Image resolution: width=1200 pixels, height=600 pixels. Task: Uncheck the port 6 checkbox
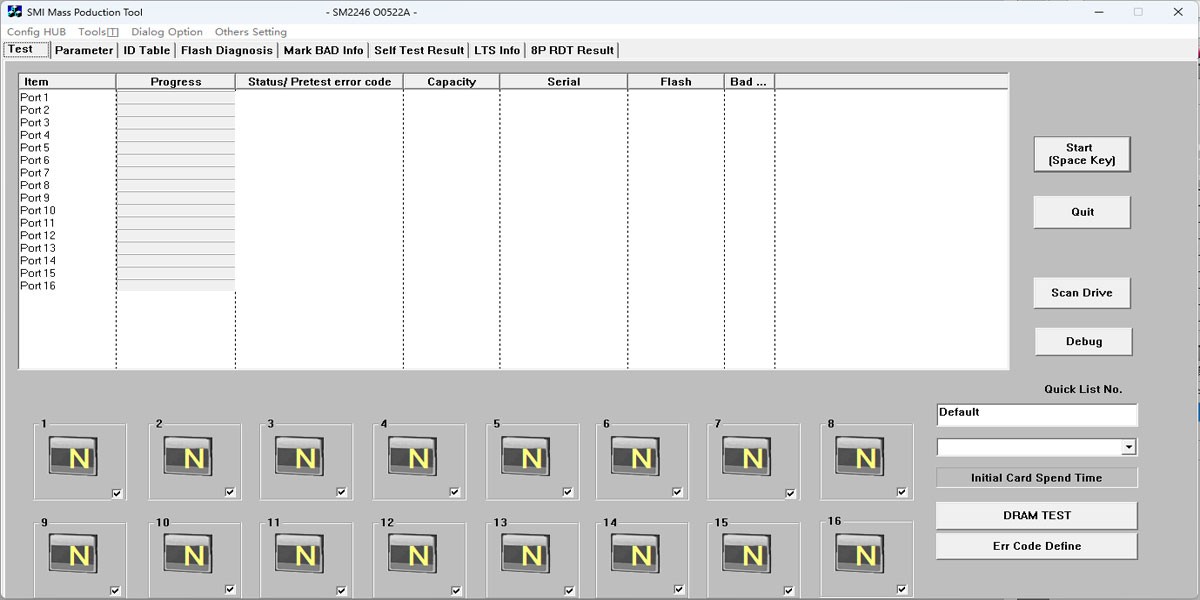677,492
